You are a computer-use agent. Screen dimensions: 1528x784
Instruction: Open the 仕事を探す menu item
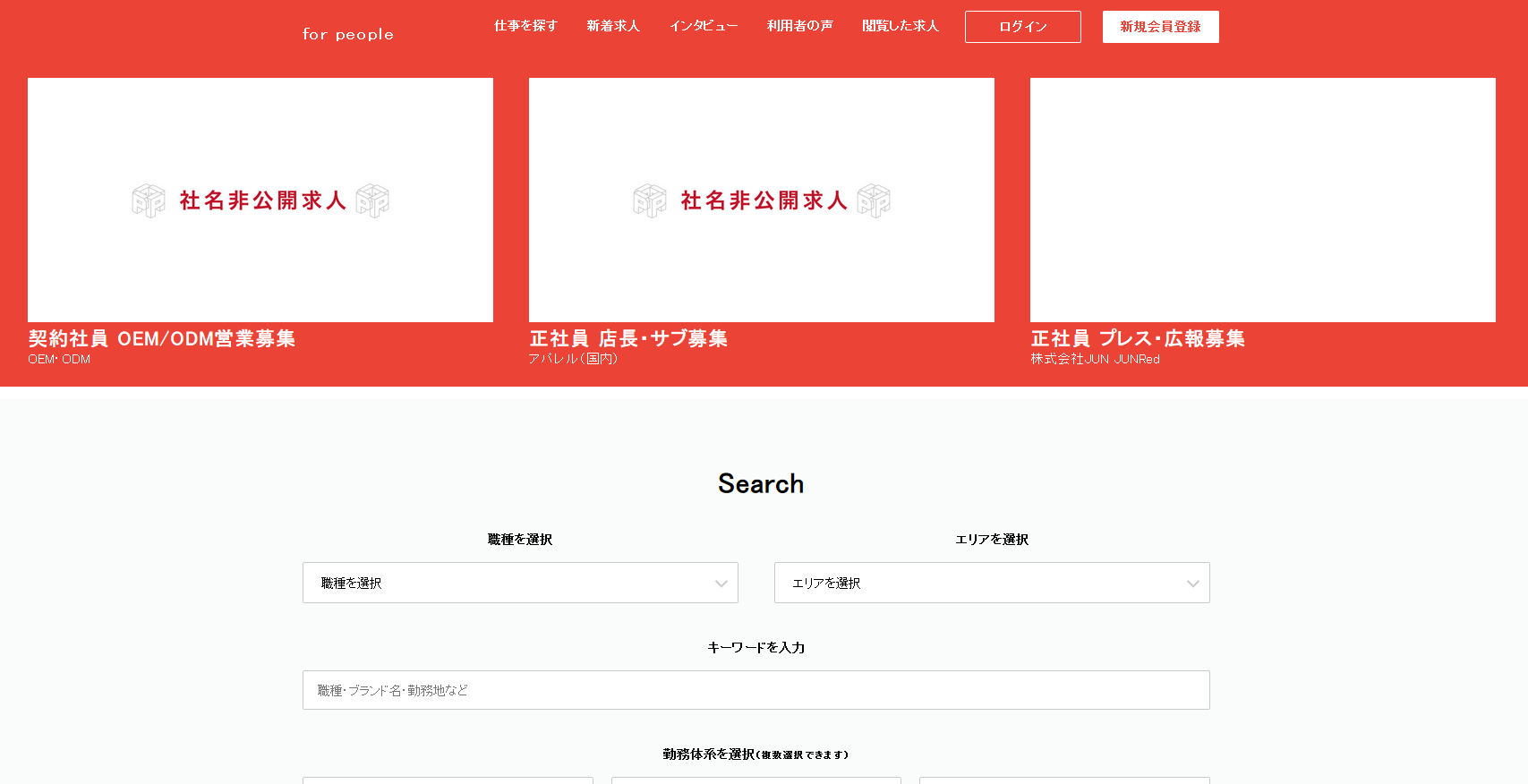coord(525,26)
